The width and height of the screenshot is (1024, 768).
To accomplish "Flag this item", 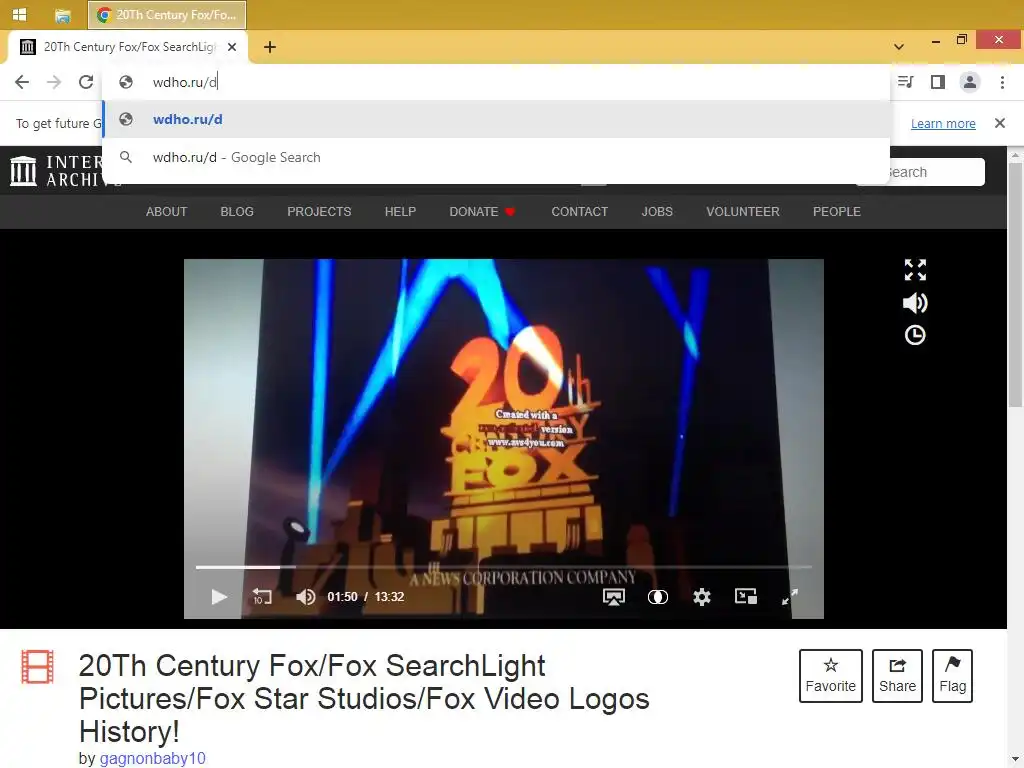I will point(952,676).
